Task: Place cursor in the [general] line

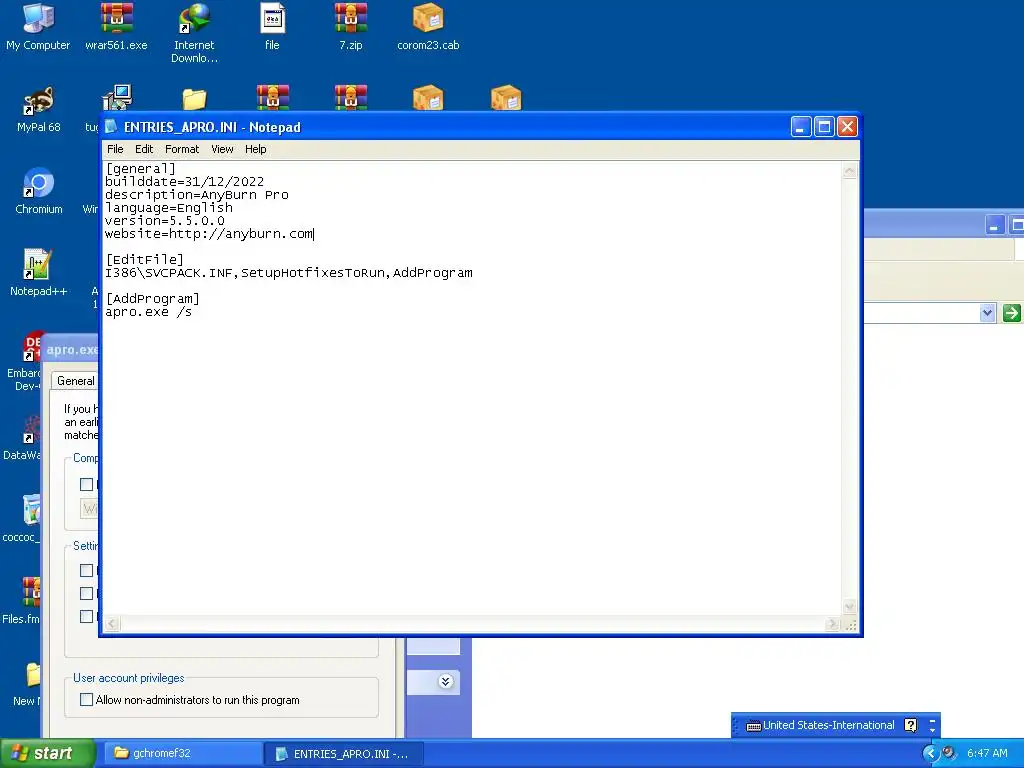Action: 140,168
